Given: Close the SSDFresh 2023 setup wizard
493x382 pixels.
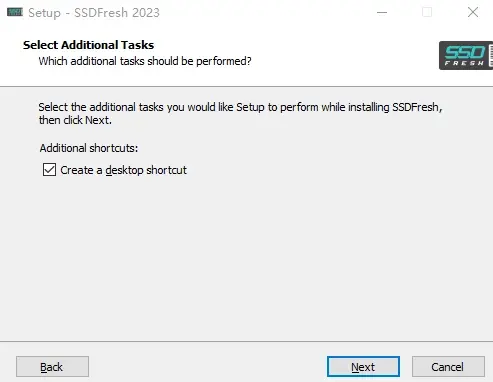Looking at the screenshot, I should [x=473, y=13].
